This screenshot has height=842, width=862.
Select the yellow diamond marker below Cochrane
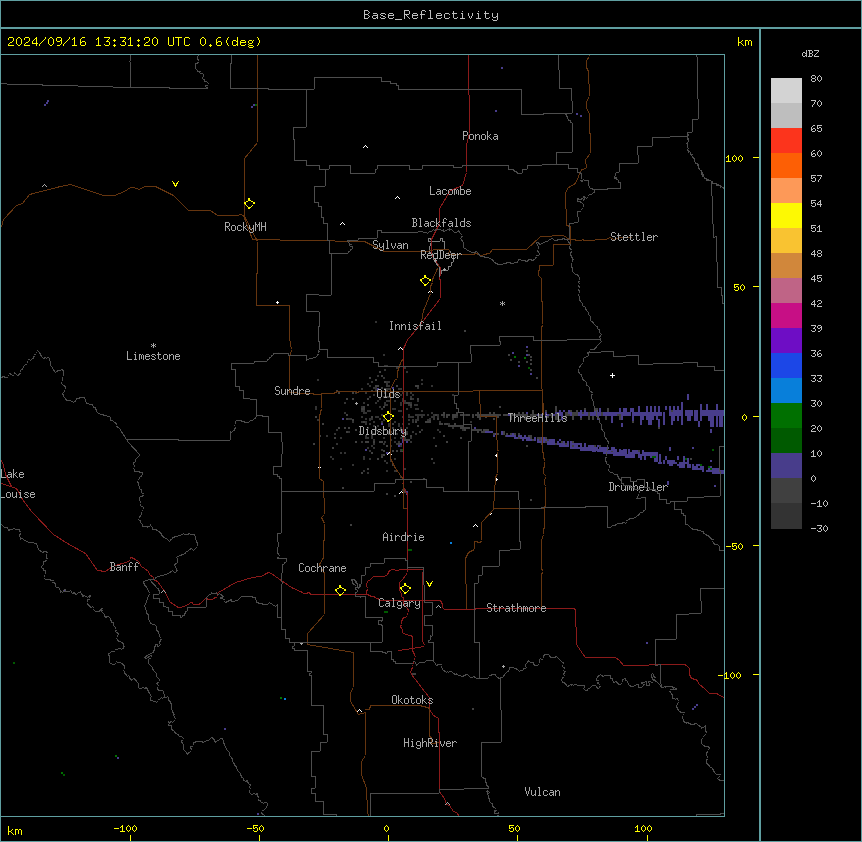coord(340,590)
